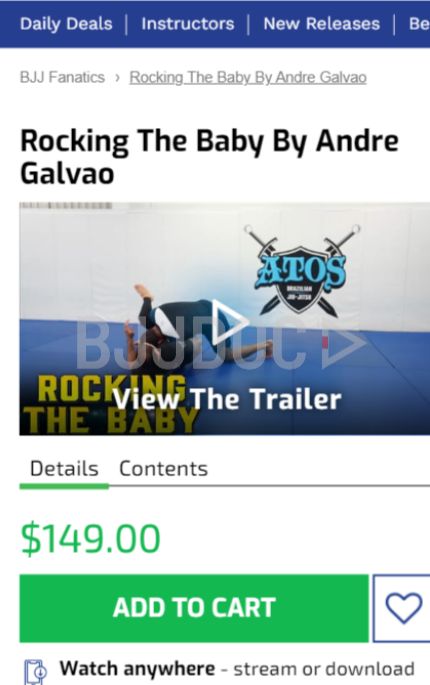Click the Watch anywhere device icon
Screen dimensions: 430x685
[x=35, y=671]
